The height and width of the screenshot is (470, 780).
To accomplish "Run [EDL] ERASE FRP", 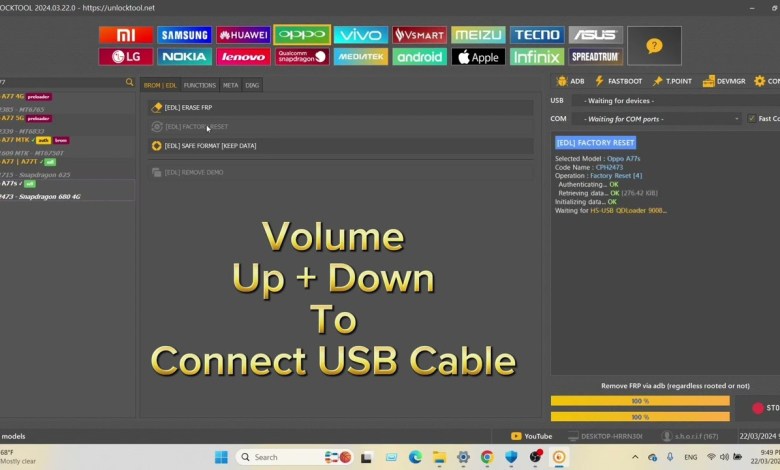I will (341, 107).
